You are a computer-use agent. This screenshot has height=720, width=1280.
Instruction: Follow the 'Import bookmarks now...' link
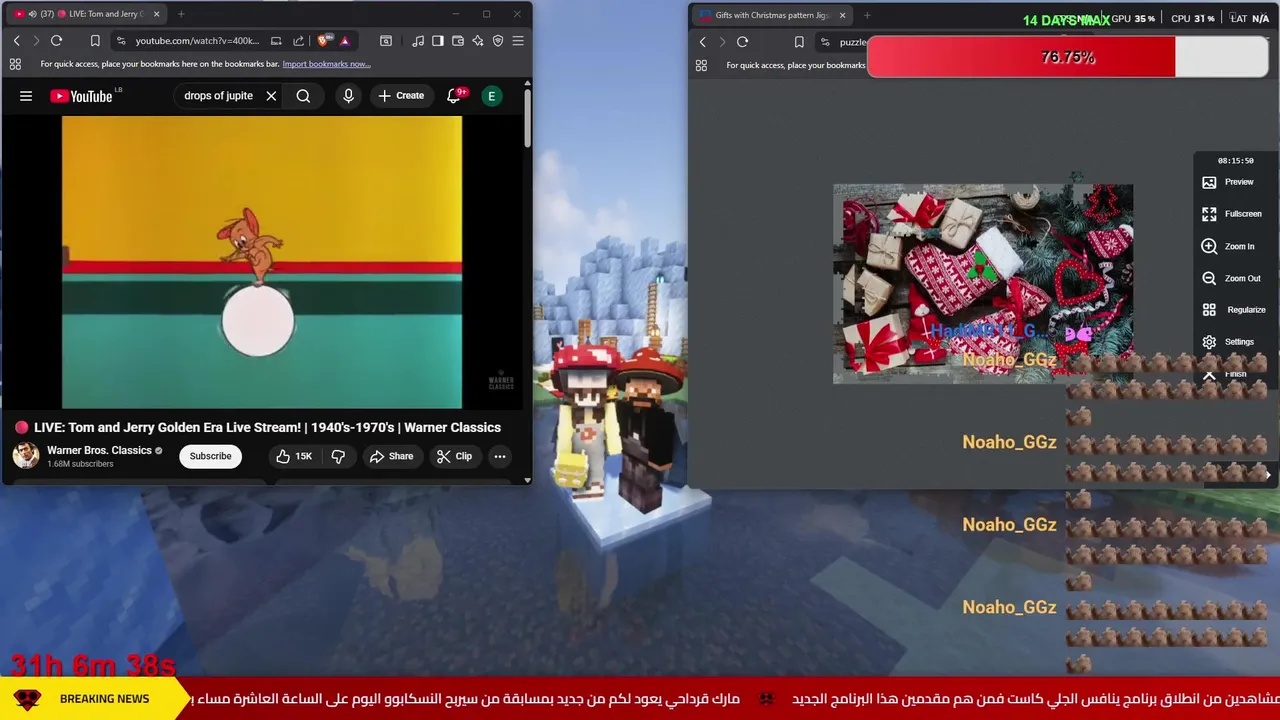pos(326,64)
